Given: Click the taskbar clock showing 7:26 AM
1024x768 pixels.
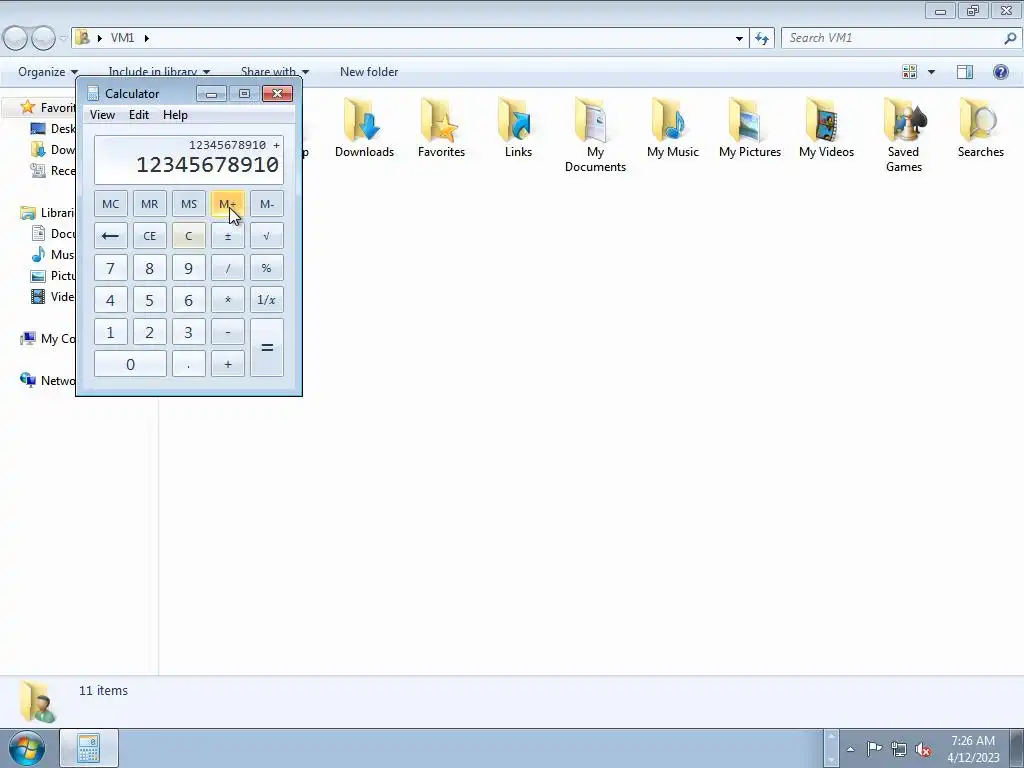Looking at the screenshot, I should pos(972,749).
